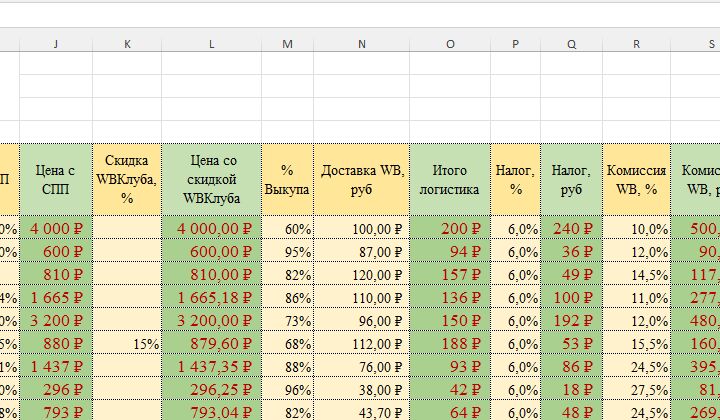Select the '96,00 ₽' delivery cell
This screenshot has width=720, height=420.
(x=362, y=320)
